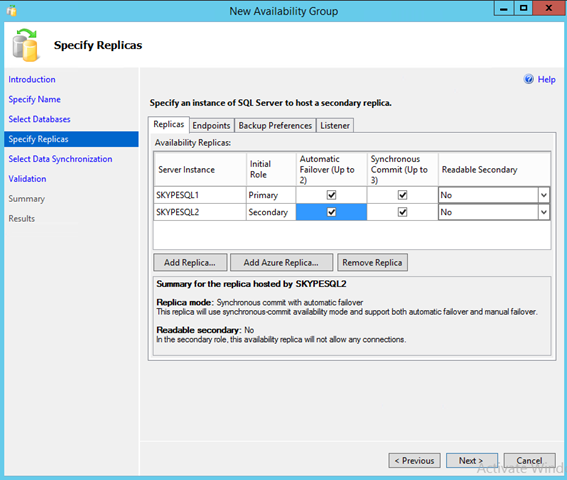Cancel the wizard

pos(529,460)
